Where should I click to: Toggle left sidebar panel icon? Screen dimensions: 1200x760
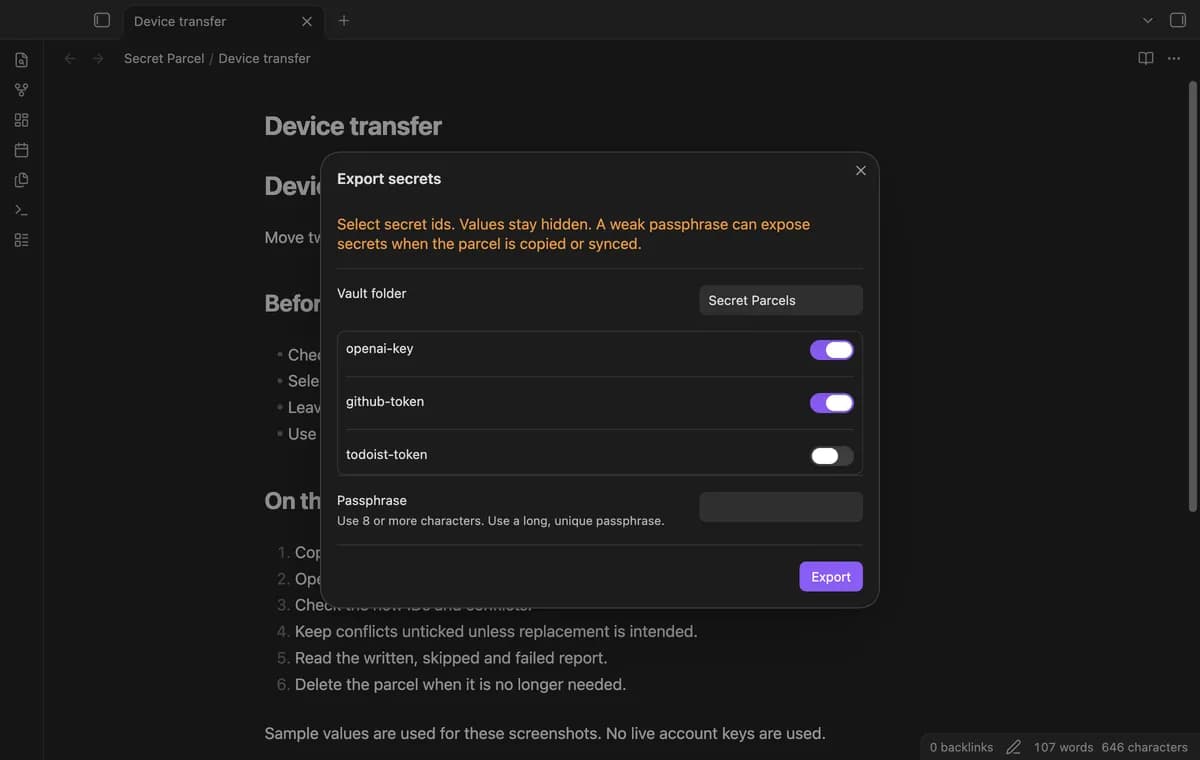101,20
